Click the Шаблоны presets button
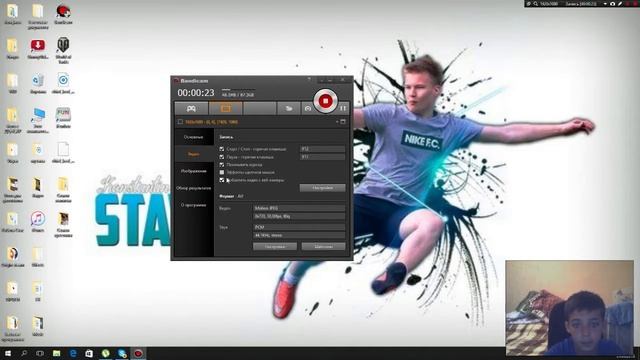This screenshot has height=360, width=640. tap(323, 247)
